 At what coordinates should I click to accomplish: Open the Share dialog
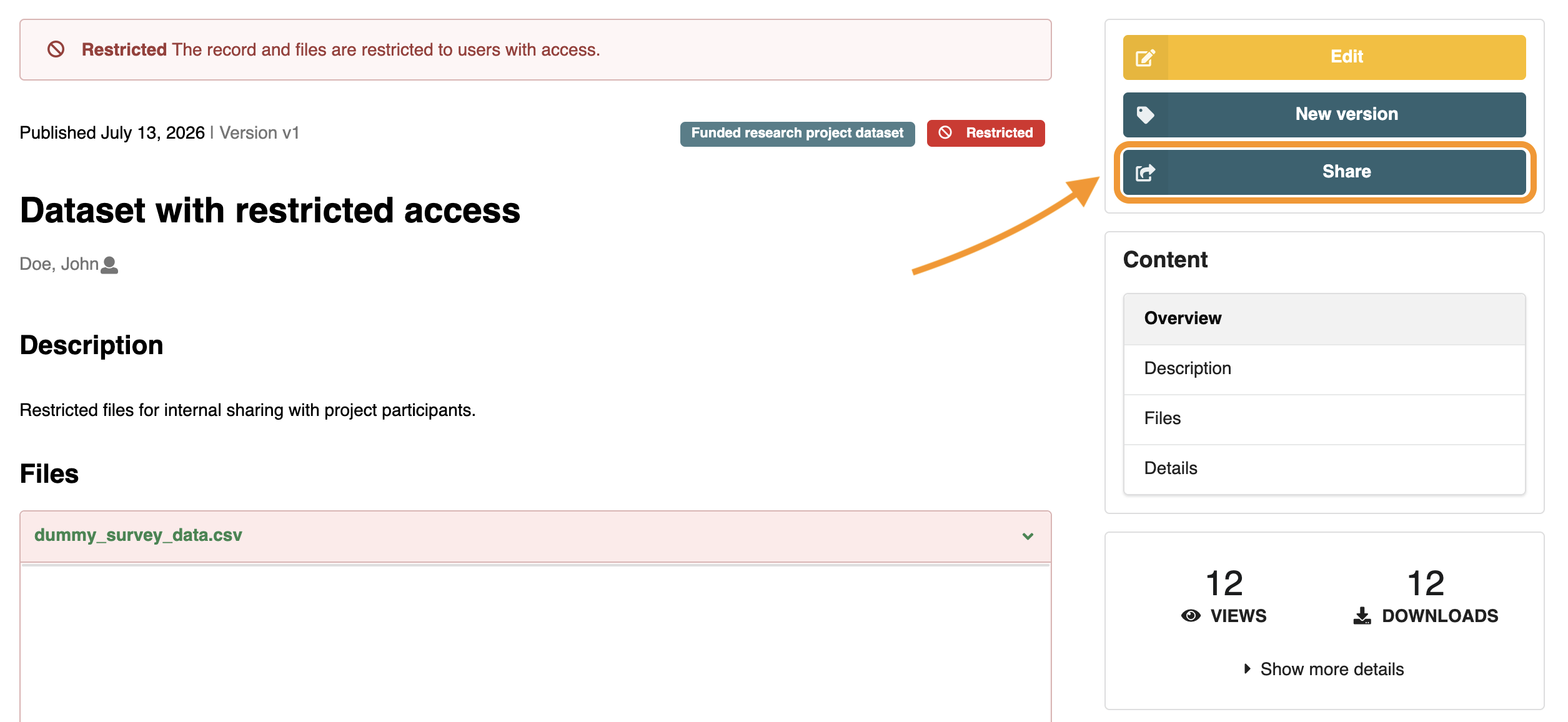coord(1324,172)
